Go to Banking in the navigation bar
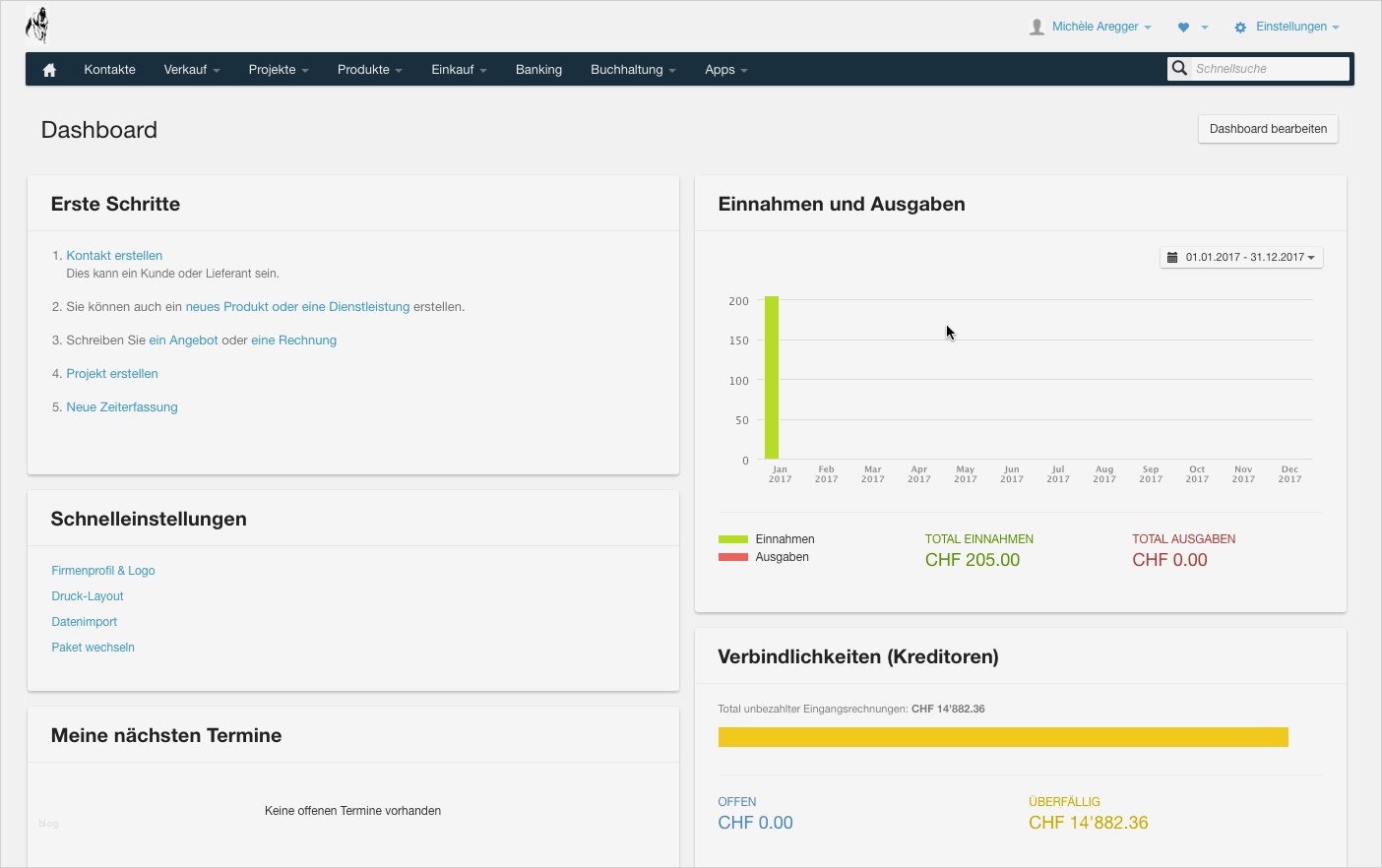The height and width of the screenshot is (868, 1382). click(538, 70)
